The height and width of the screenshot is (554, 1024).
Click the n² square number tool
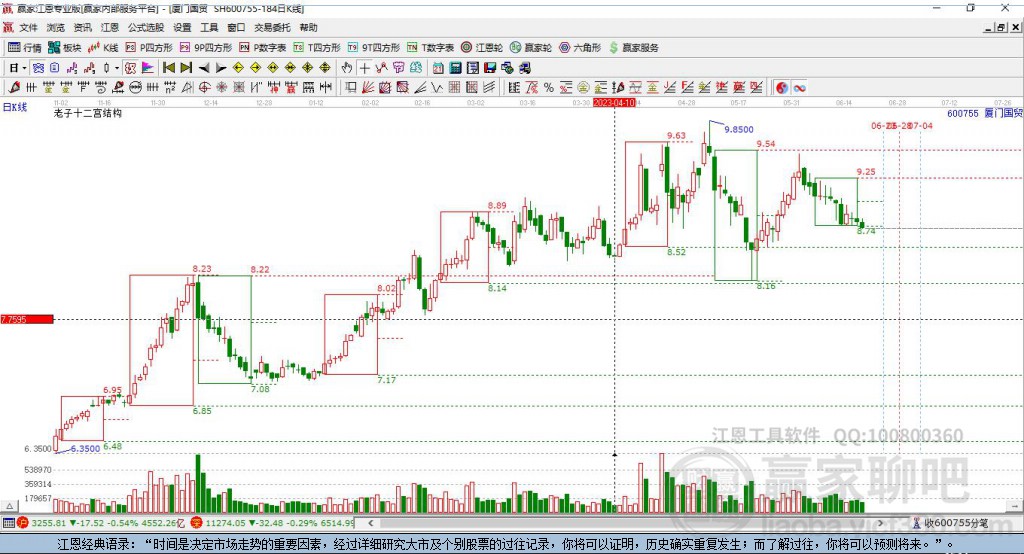170,87
